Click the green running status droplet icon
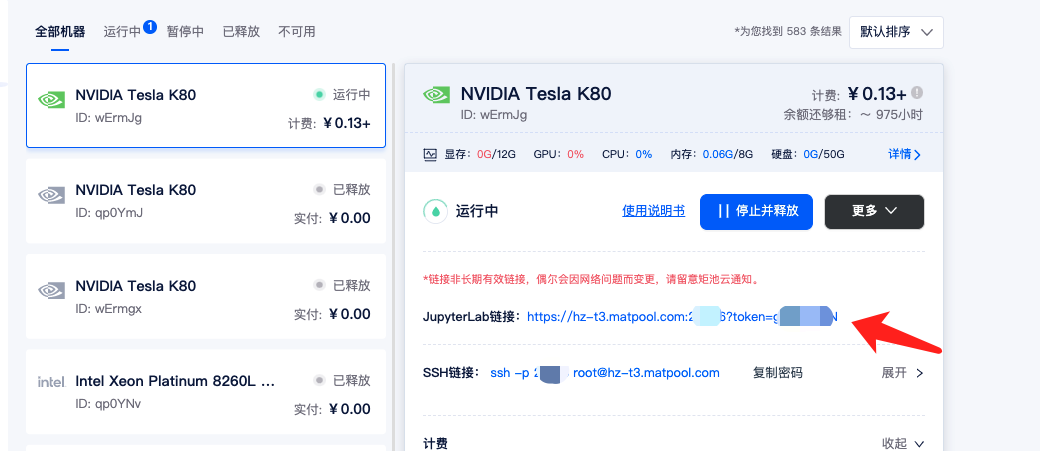 coord(435,211)
